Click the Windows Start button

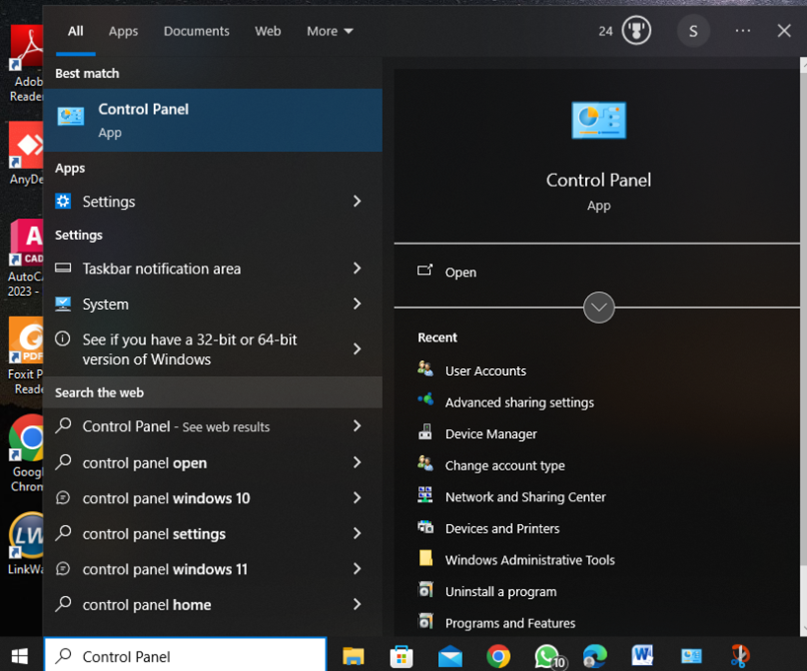click(20, 656)
